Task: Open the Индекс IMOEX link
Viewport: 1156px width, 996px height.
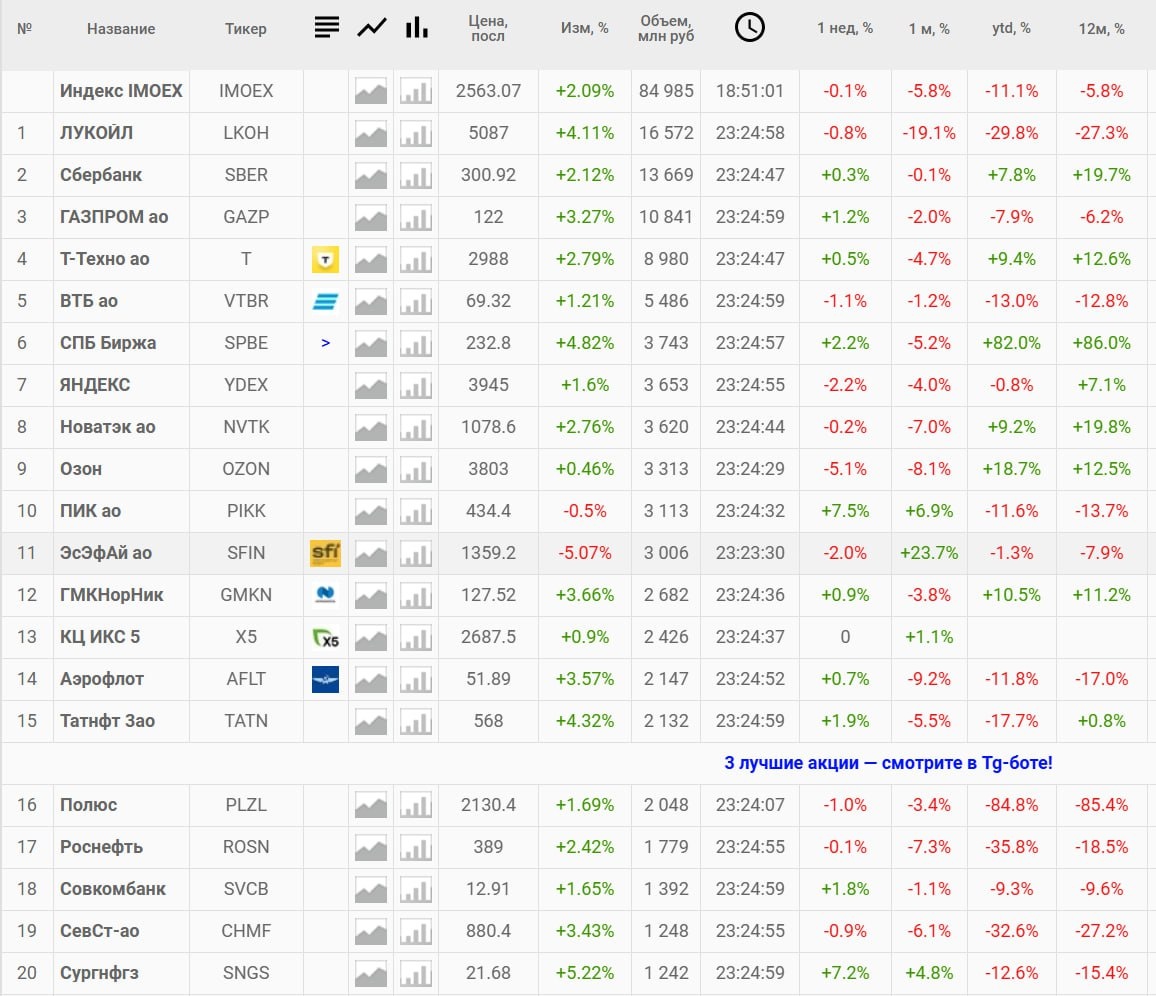Action: click(x=121, y=91)
